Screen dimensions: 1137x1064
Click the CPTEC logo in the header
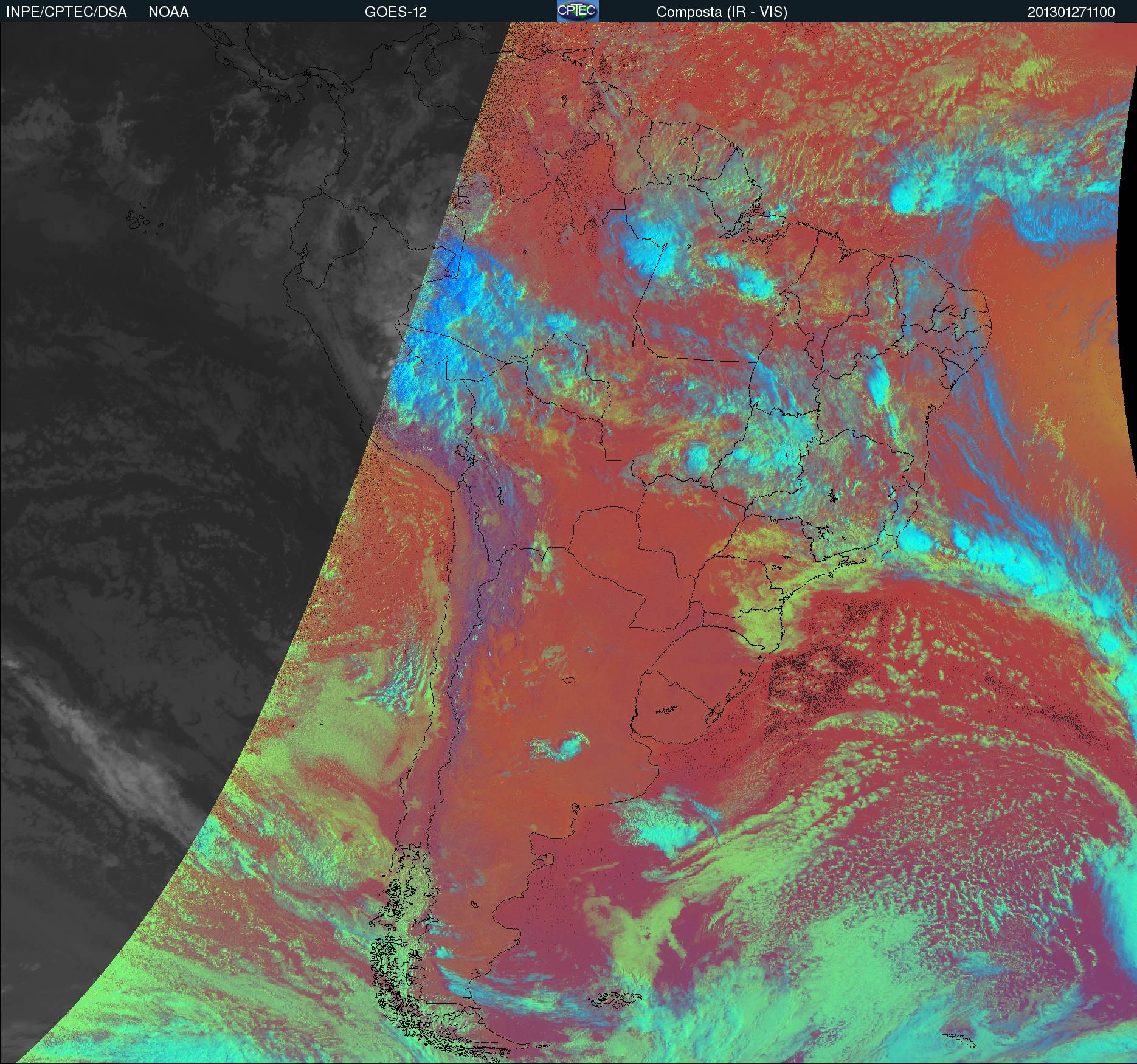(578, 11)
